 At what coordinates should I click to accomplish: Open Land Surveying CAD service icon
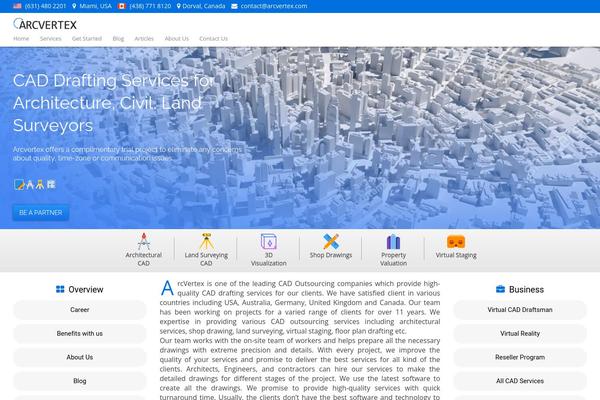(206, 241)
